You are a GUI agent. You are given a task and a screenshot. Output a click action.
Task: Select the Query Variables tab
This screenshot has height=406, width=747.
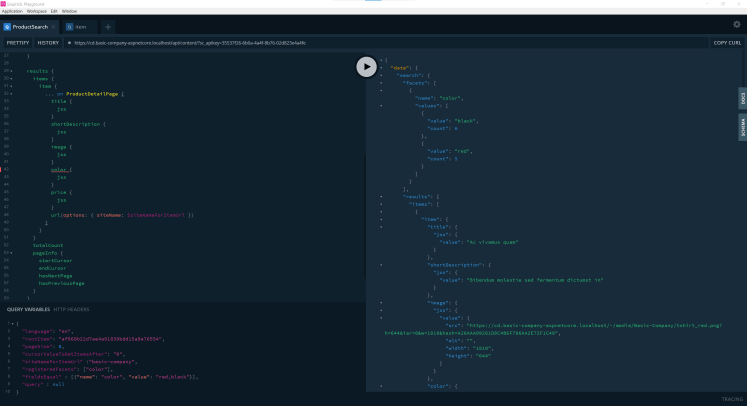[28, 309]
